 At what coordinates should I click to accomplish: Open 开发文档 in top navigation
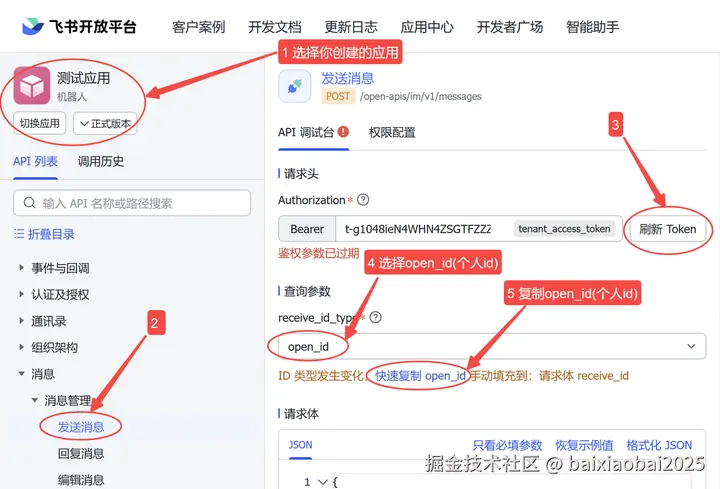pyautogui.click(x=275, y=27)
